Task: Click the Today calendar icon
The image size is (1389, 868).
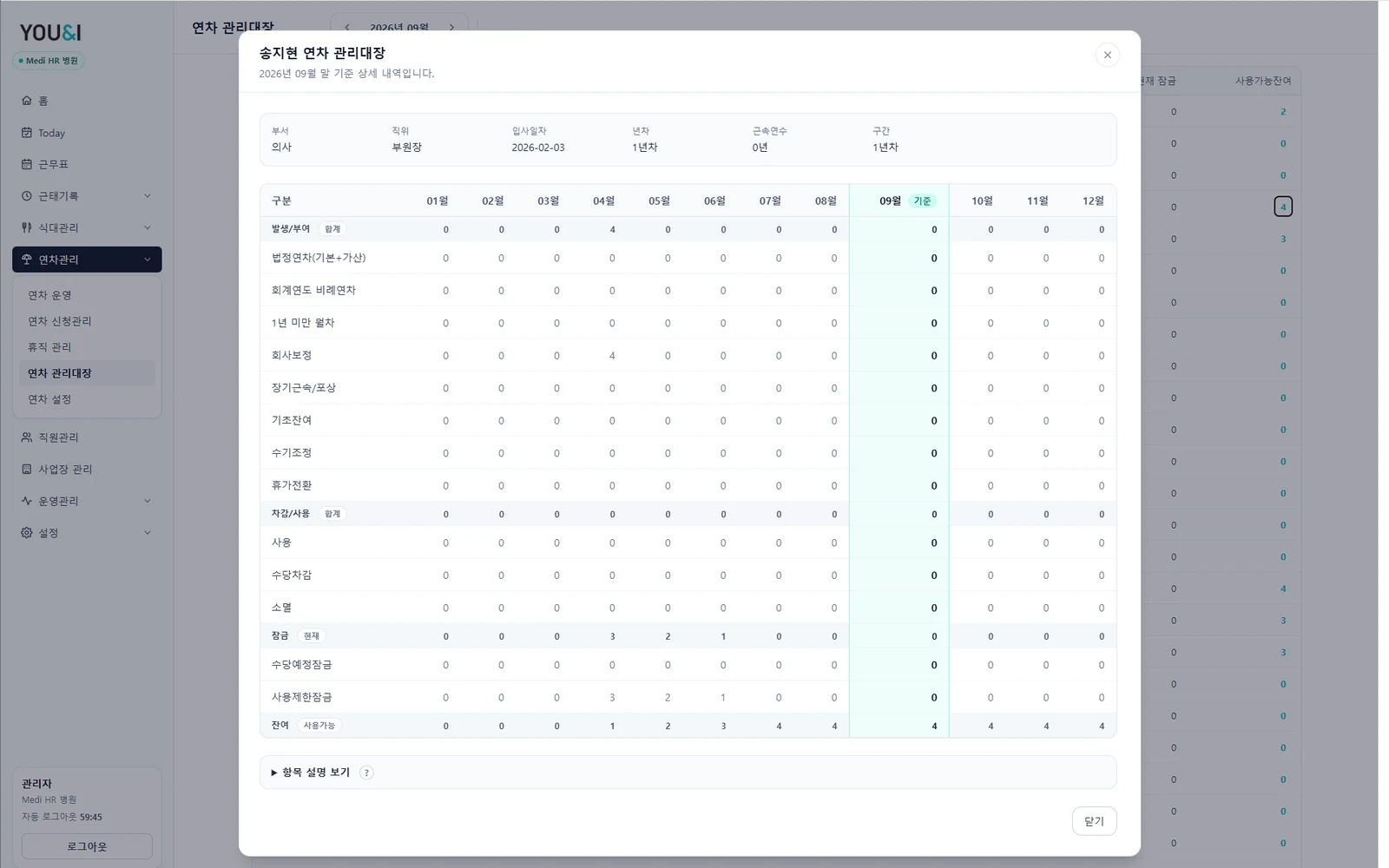Action: point(27,133)
